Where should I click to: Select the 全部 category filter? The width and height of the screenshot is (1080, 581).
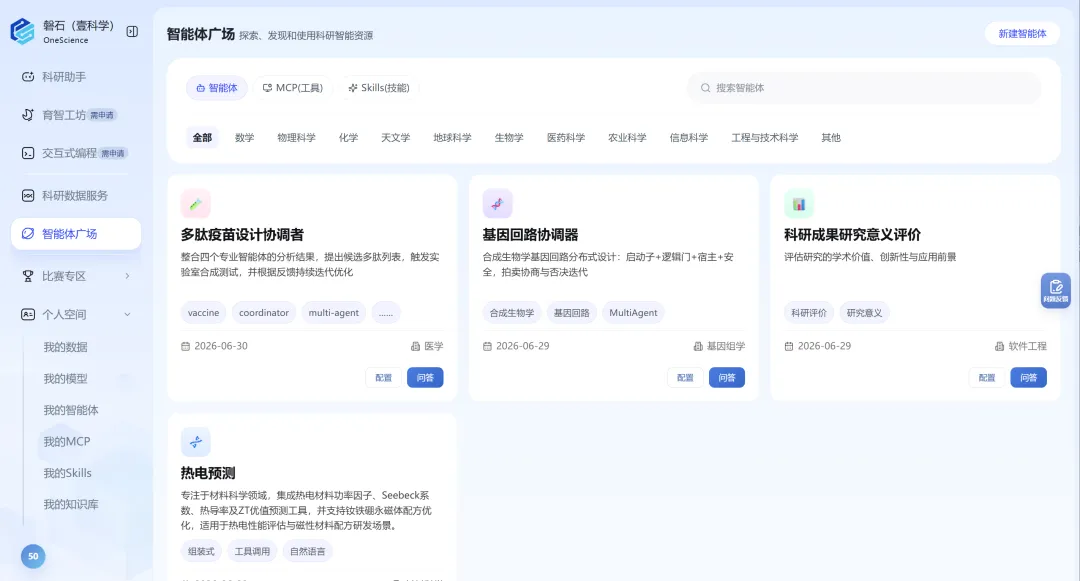click(x=202, y=138)
